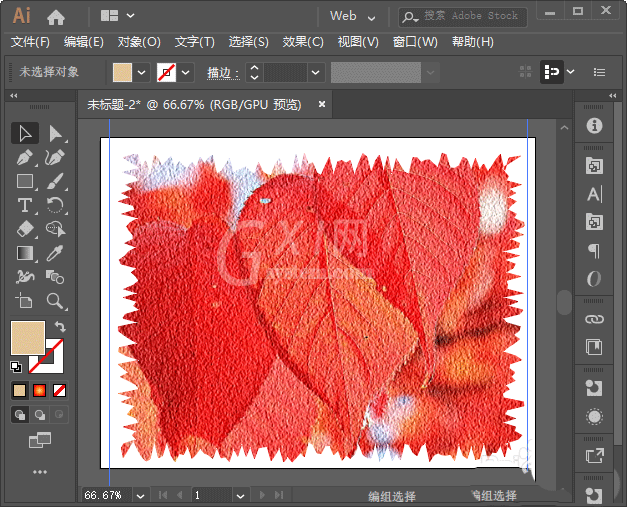Select the Paintbrush tool
The image size is (627, 507).
tap(55, 181)
